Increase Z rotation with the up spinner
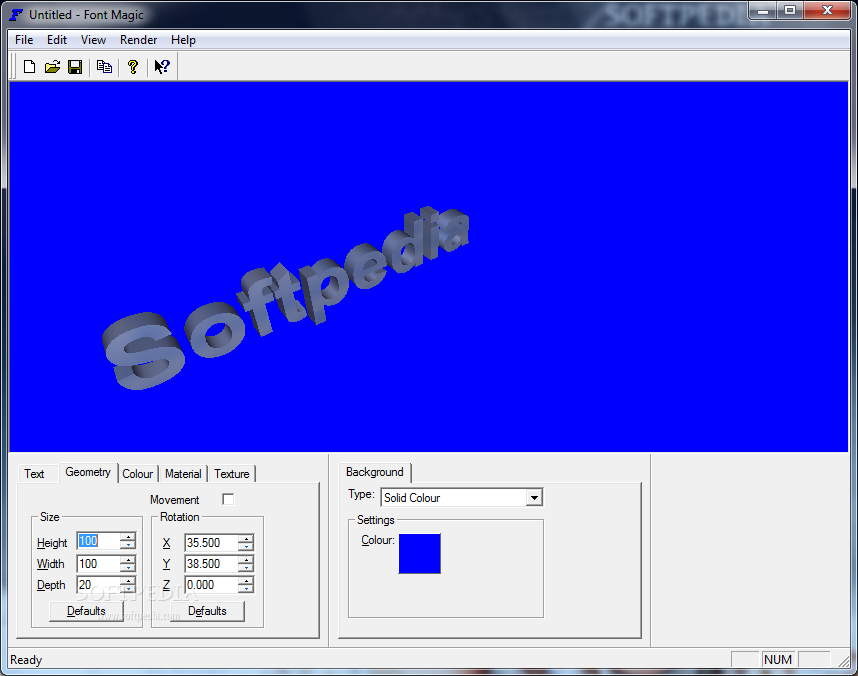 pyautogui.click(x=246, y=580)
